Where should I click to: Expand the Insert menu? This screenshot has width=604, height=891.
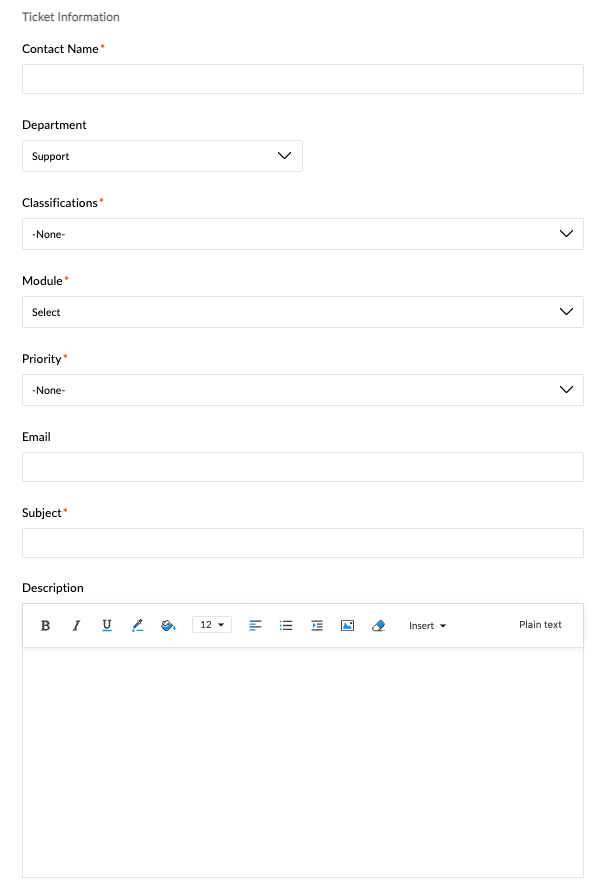(427, 626)
